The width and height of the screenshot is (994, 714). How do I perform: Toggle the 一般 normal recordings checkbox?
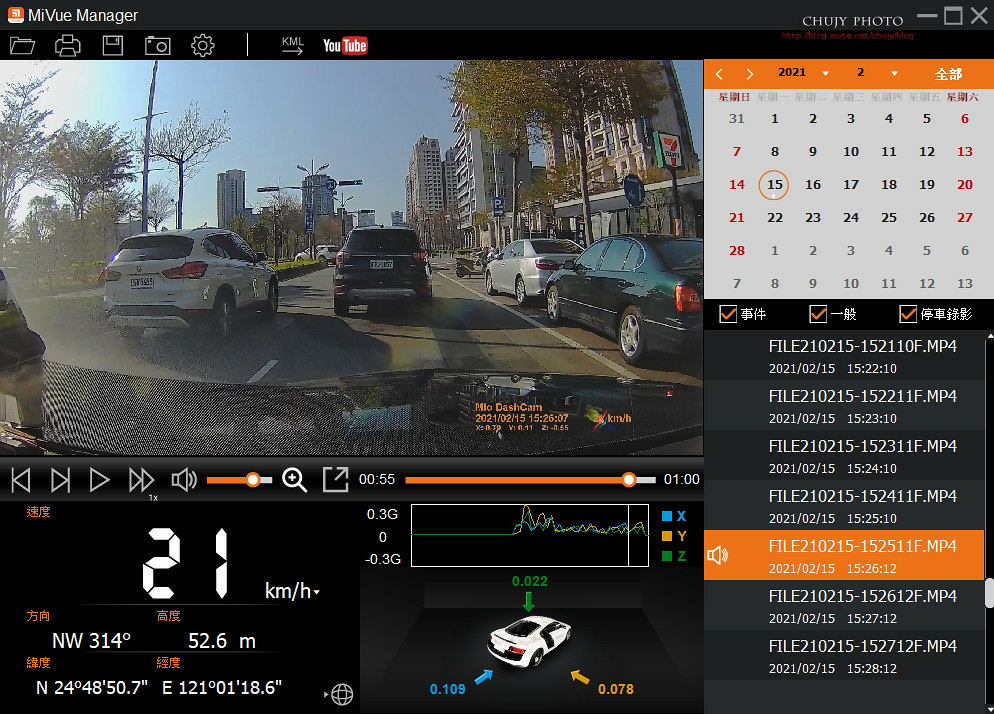[x=818, y=314]
